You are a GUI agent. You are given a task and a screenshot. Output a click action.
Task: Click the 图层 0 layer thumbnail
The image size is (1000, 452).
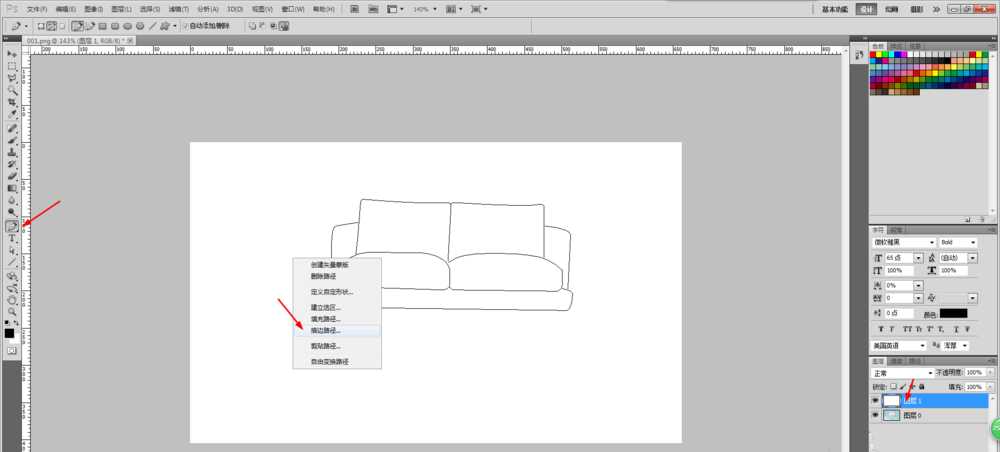[892, 415]
